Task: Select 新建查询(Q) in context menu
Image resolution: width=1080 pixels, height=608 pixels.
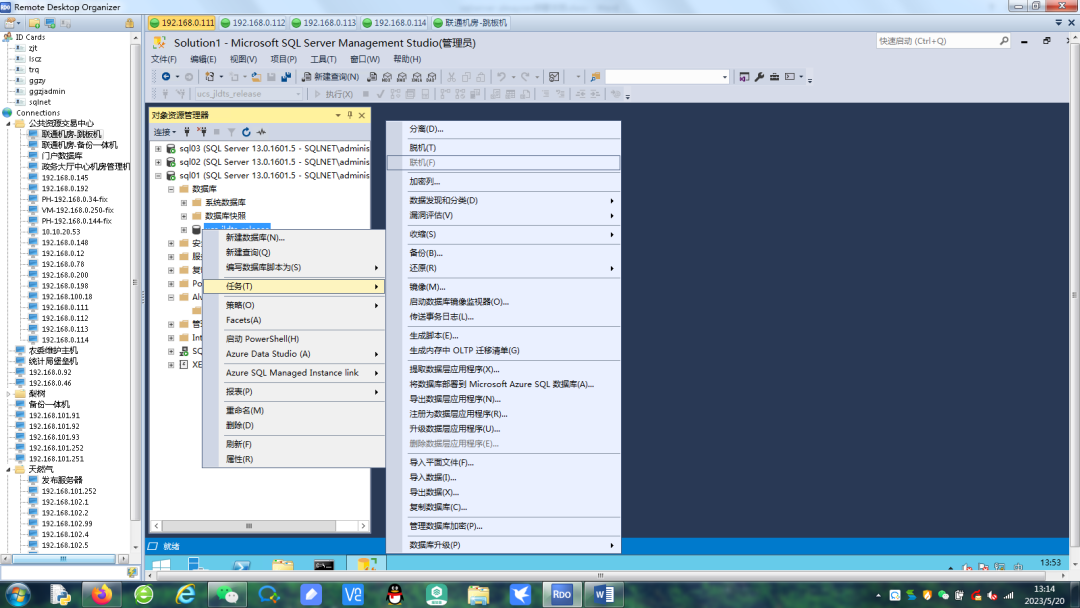Action: 293,253
